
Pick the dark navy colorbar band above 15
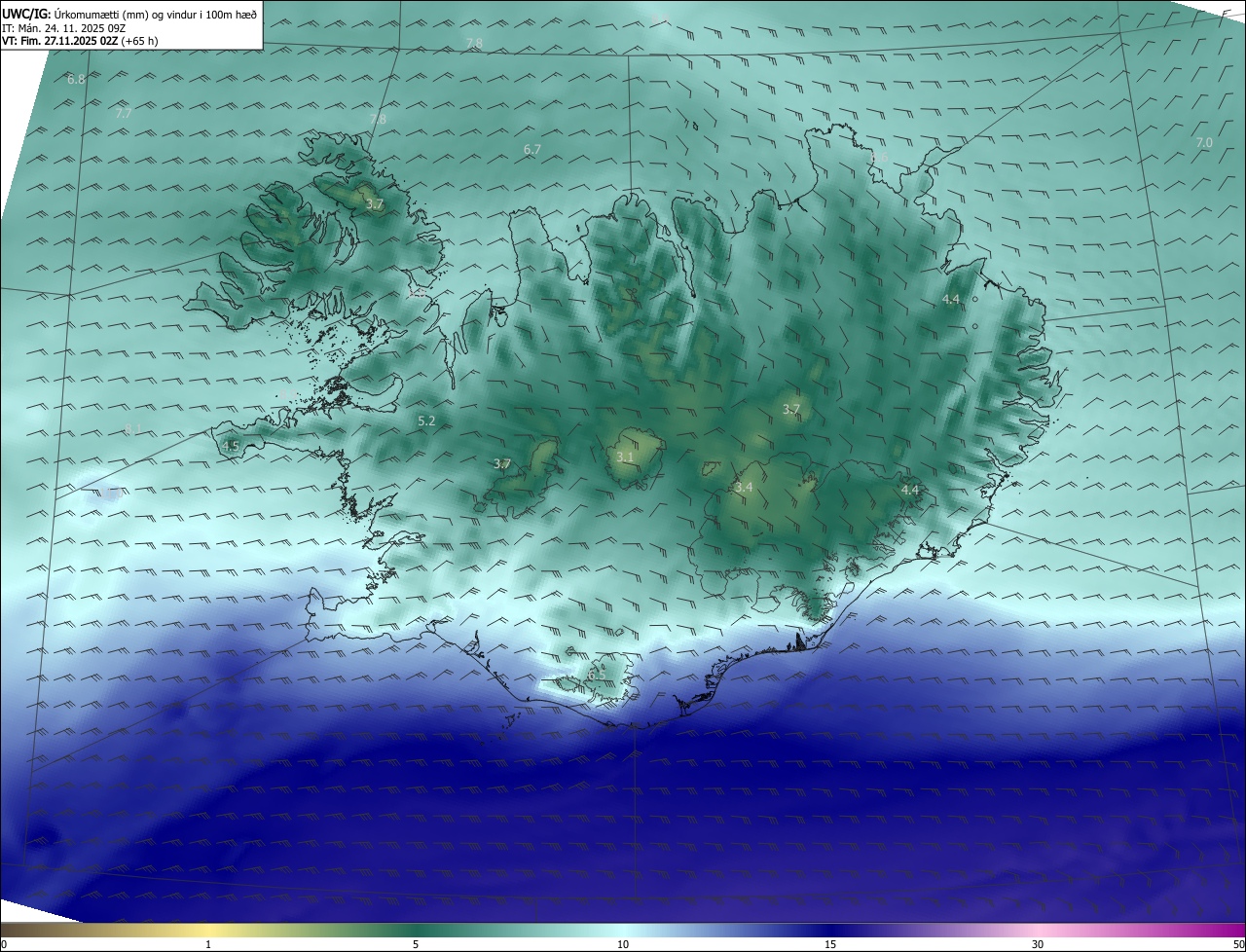[830, 930]
